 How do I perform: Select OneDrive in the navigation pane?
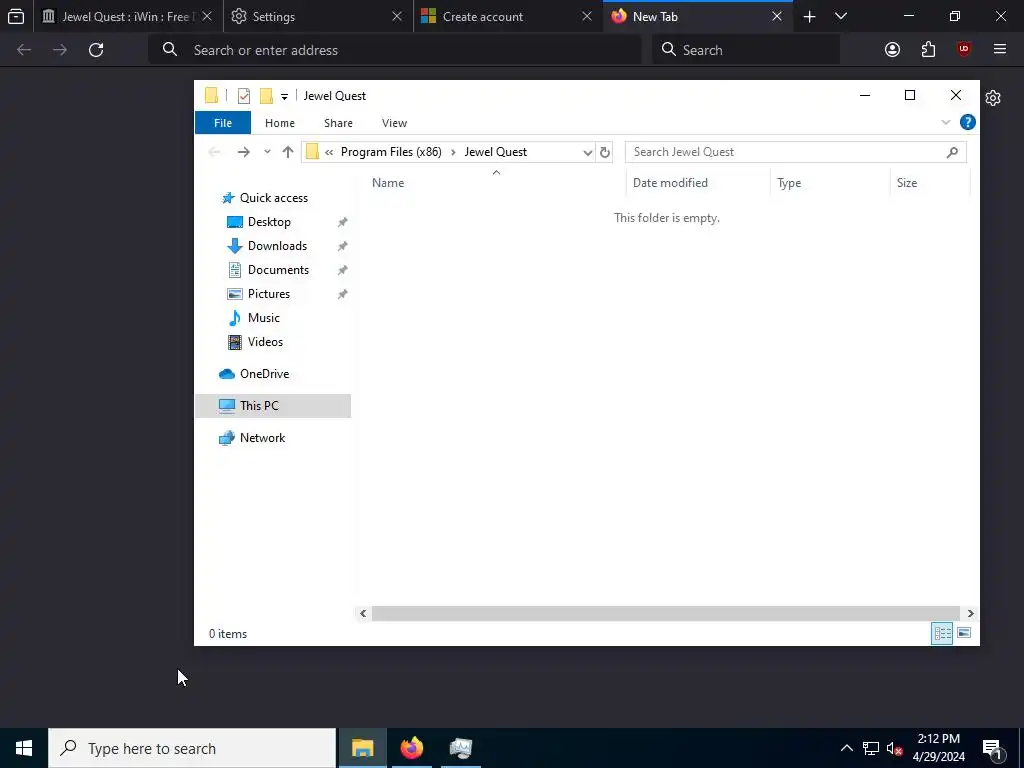click(x=264, y=374)
